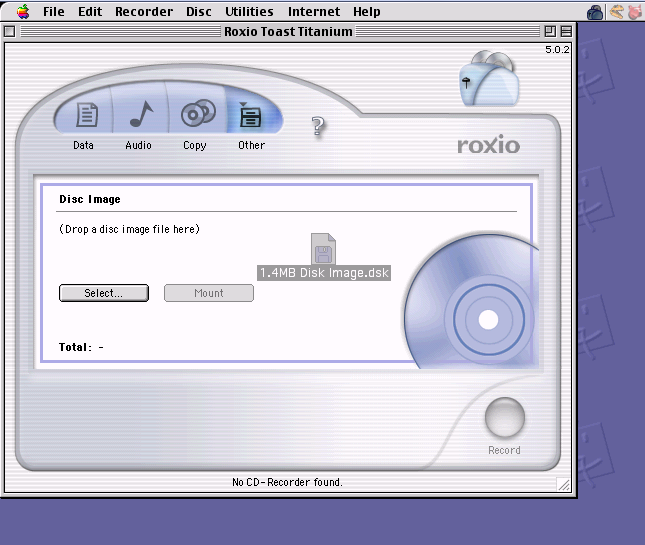
Task: Click the Toast toaster logo icon
Action: click(489, 78)
